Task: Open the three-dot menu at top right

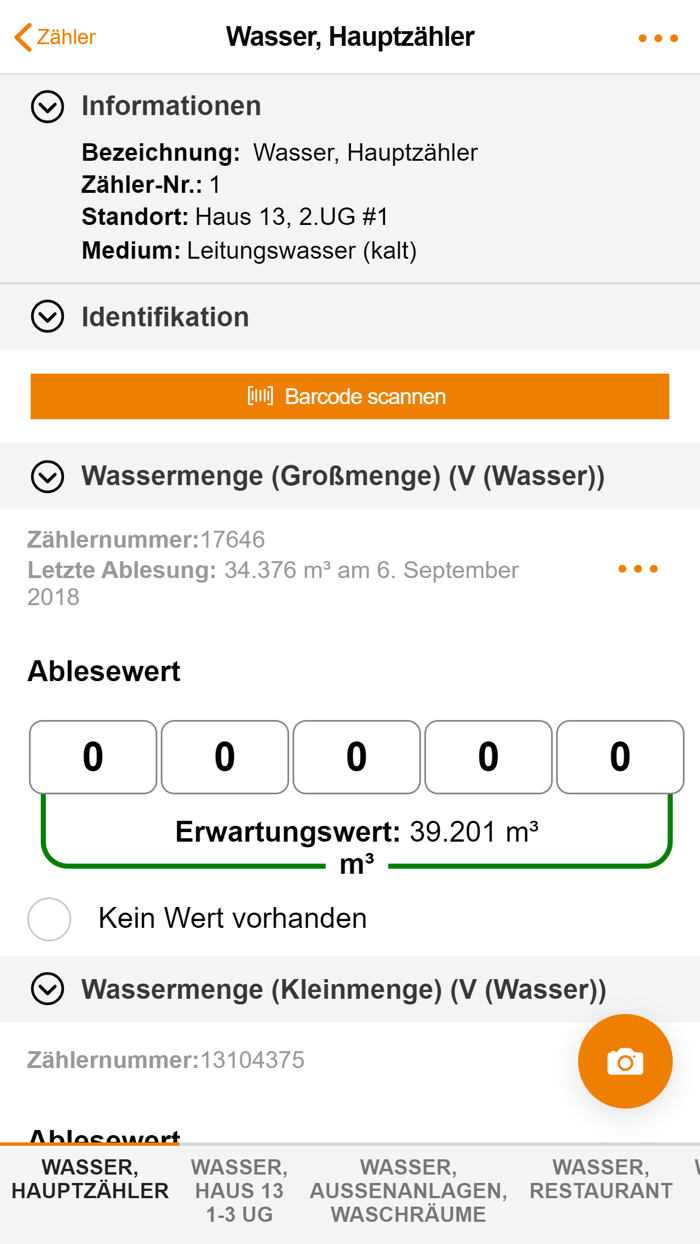Action: [x=657, y=37]
